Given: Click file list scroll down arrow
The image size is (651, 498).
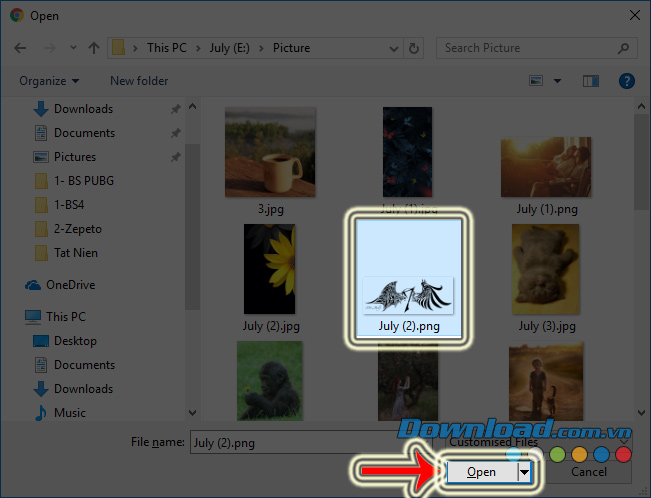Looking at the screenshot, I should point(641,413).
